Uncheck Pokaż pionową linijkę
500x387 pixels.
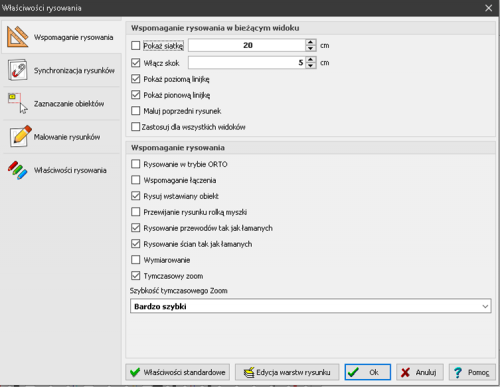(x=135, y=95)
